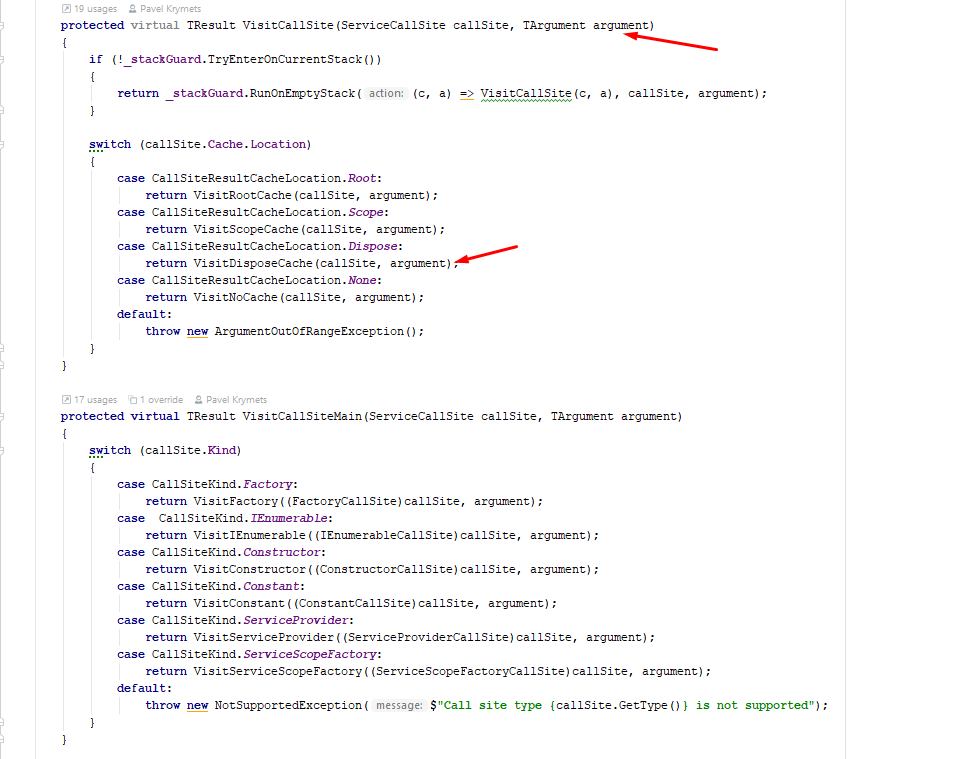
Task: Click the ServiceProvider enum member of CallSiteKind
Action: 296,620
